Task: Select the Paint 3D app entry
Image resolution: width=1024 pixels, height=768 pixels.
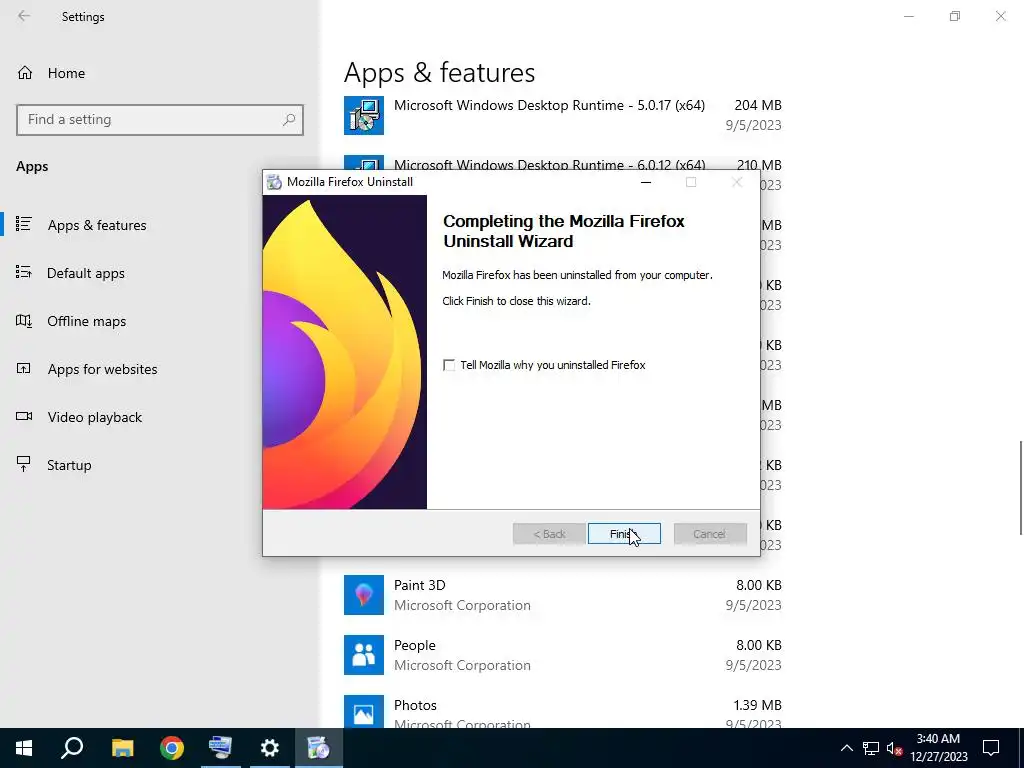Action: click(562, 595)
